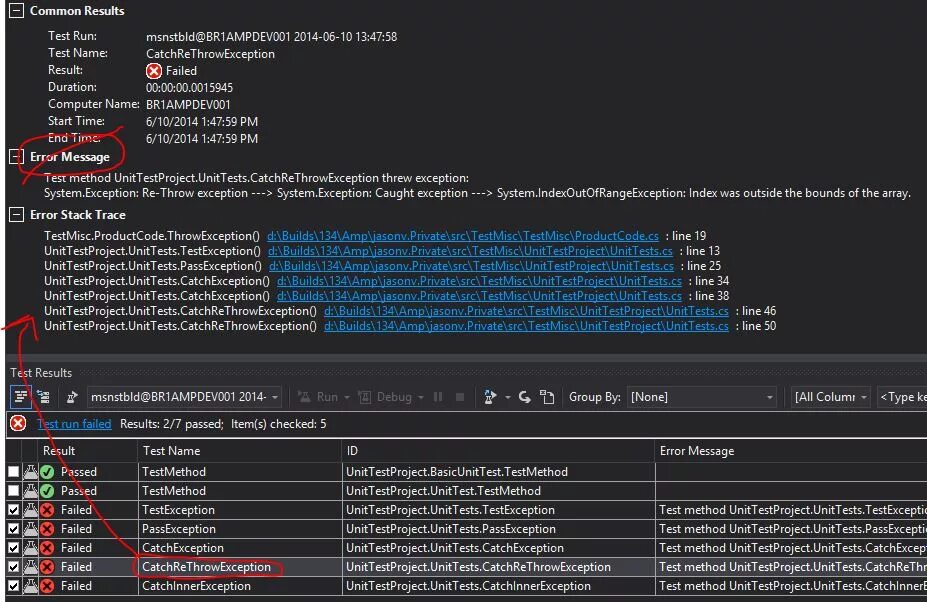Viewport: 927px width, 602px height.
Task: Open the Debug button dropdown arrow
Action: 421,397
